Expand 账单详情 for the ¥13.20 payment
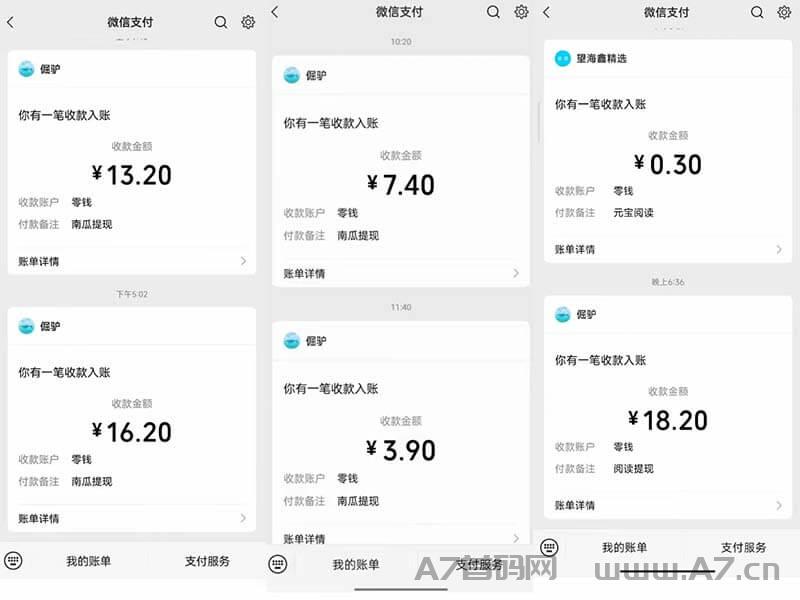This screenshot has width=800, height=600. coord(132,261)
